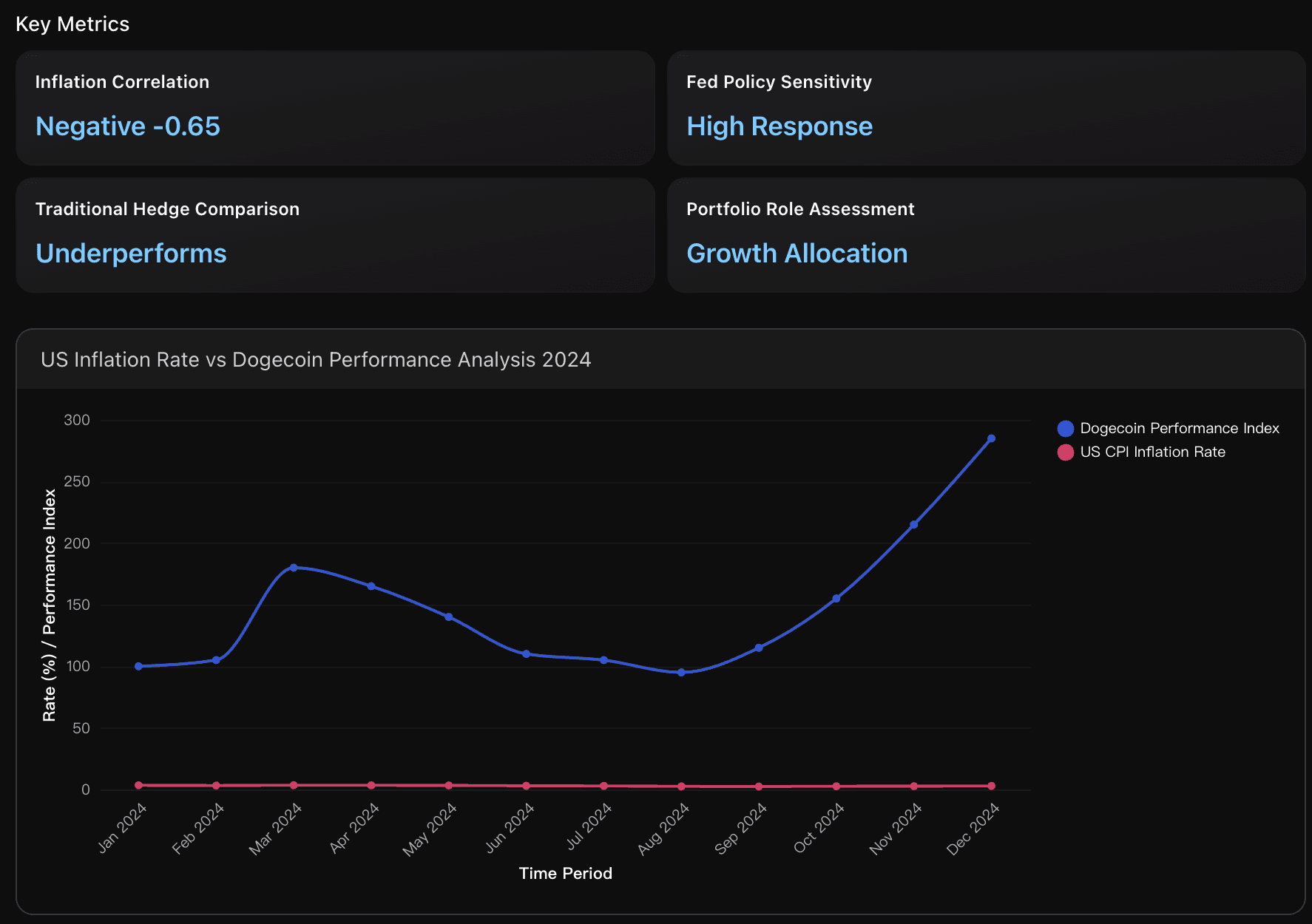Toggle US CPI Inflation Rate legend entry
The width and height of the screenshot is (1312, 924).
(1141, 452)
